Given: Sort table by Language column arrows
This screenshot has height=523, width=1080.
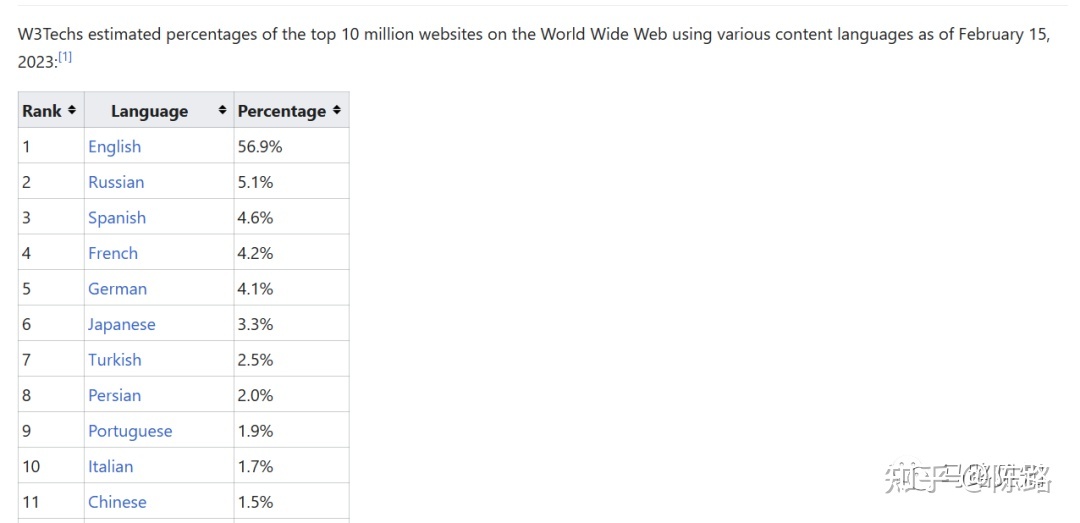Looking at the screenshot, I should [x=222, y=110].
